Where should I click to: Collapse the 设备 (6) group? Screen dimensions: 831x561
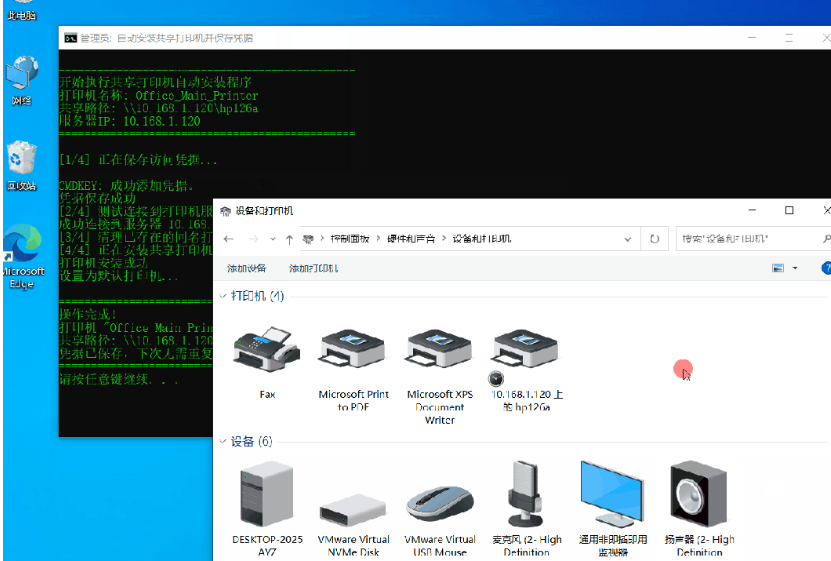(223, 442)
